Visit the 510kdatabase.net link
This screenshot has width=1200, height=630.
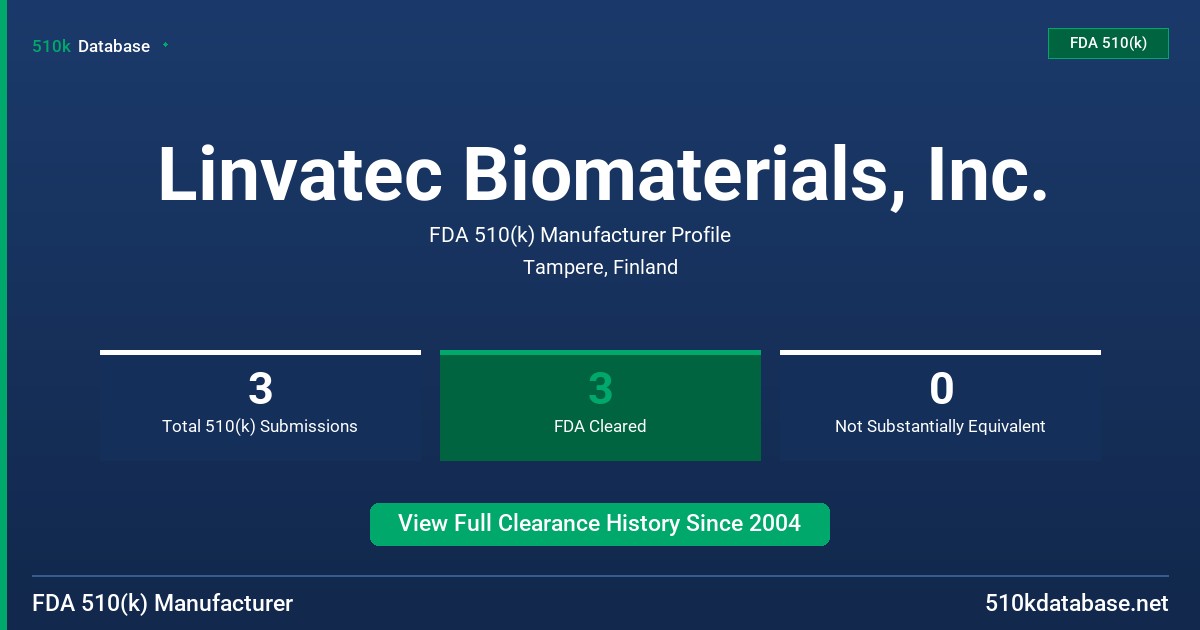1076,603
